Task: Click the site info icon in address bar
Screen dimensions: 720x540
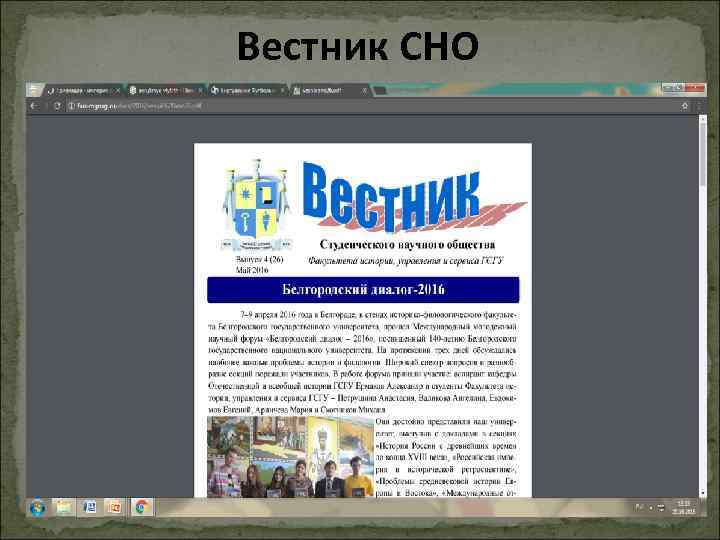Action: pyautogui.click(x=72, y=106)
